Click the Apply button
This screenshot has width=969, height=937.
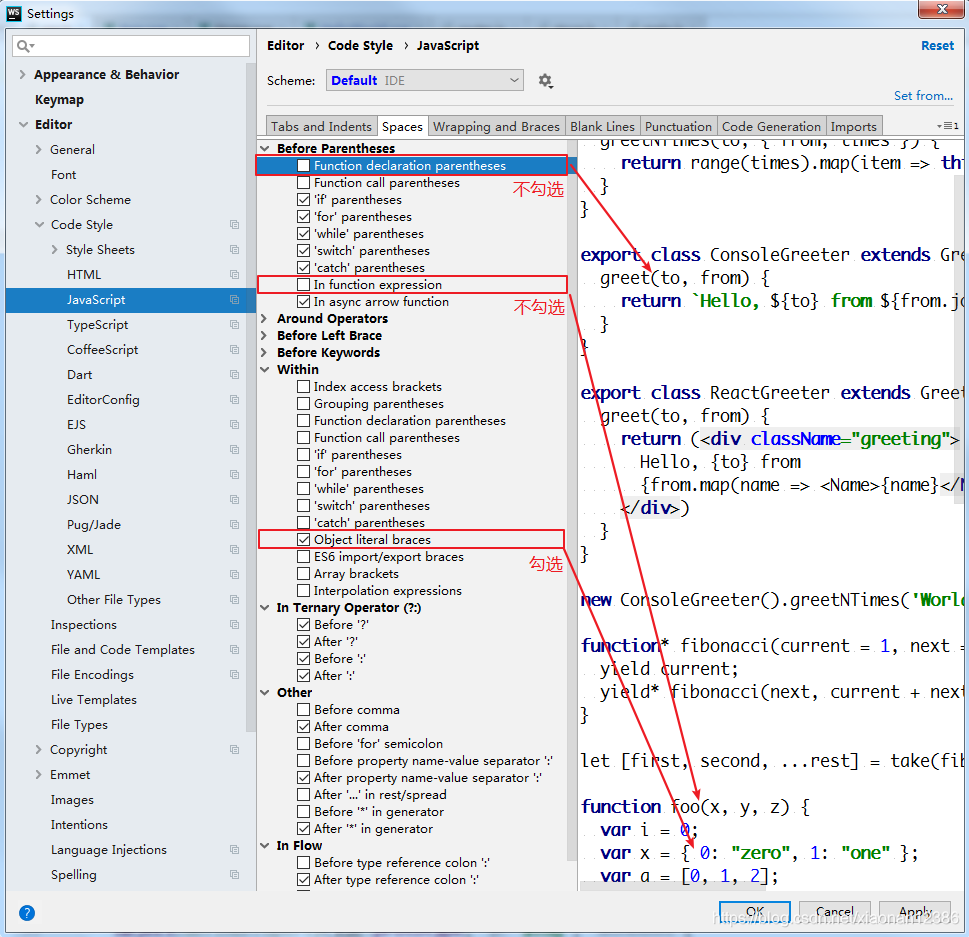(915, 912)
